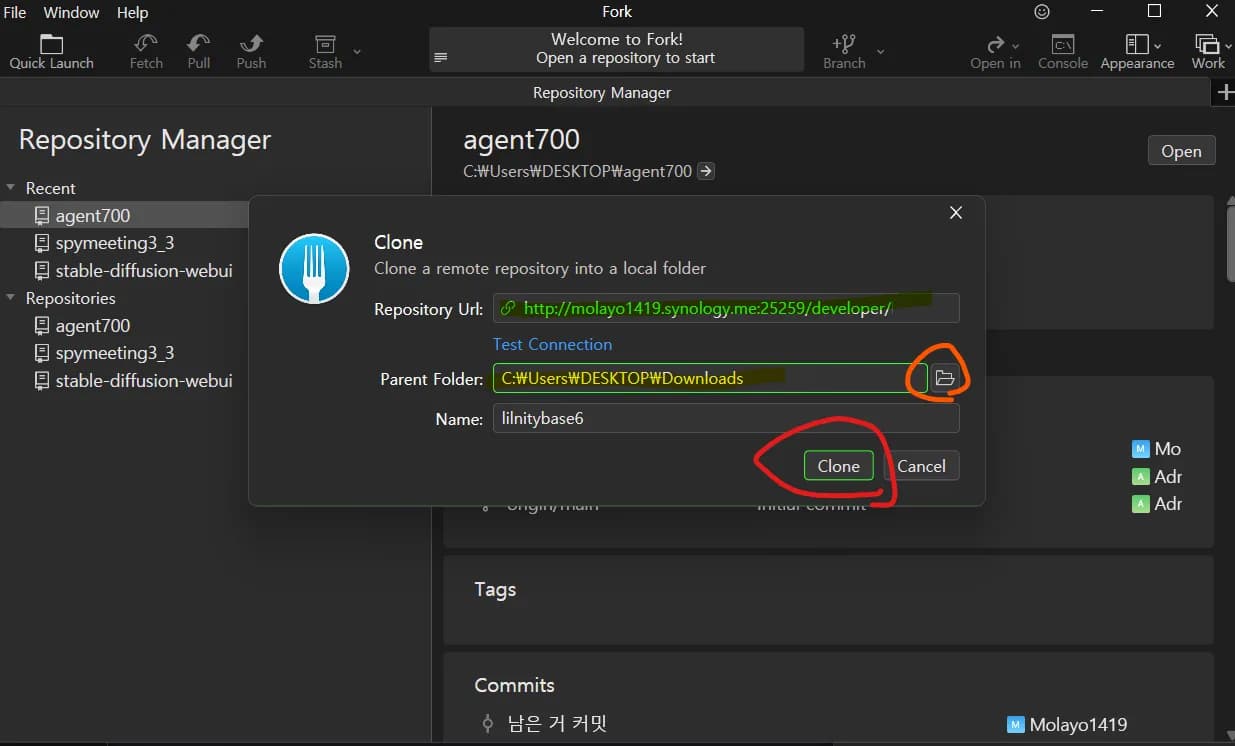Screen dimensions: 1235x746
Task: Cancel the Clone dialog
Action: 921,466
